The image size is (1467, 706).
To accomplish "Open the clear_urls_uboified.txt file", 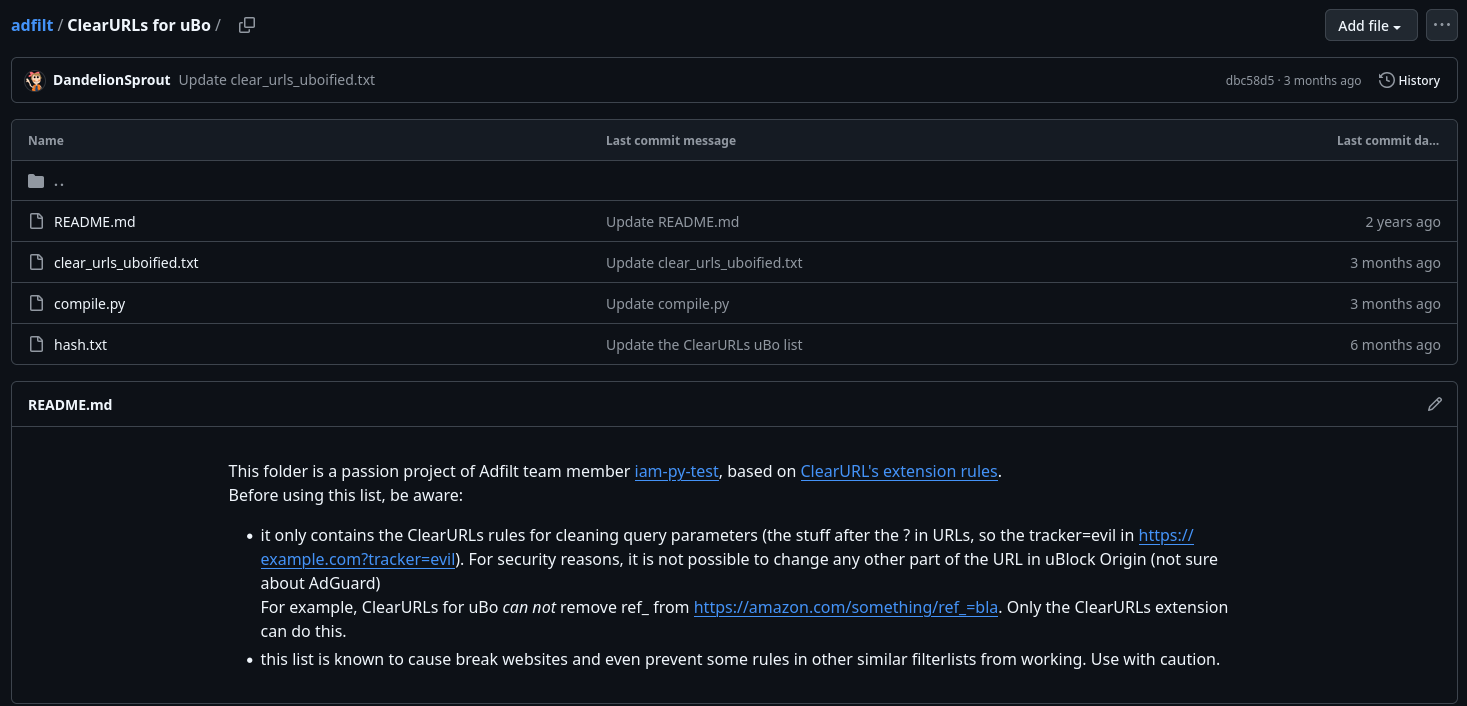I will pos(126,263).
